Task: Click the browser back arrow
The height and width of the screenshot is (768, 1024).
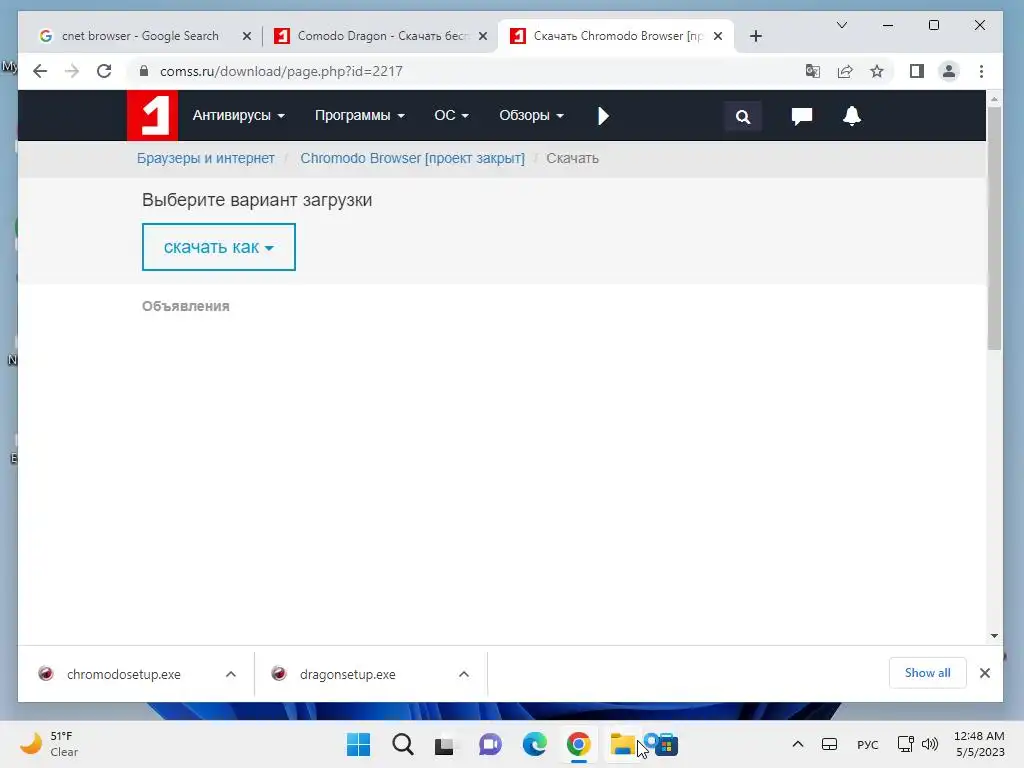Action: click(x=40, y=71)
